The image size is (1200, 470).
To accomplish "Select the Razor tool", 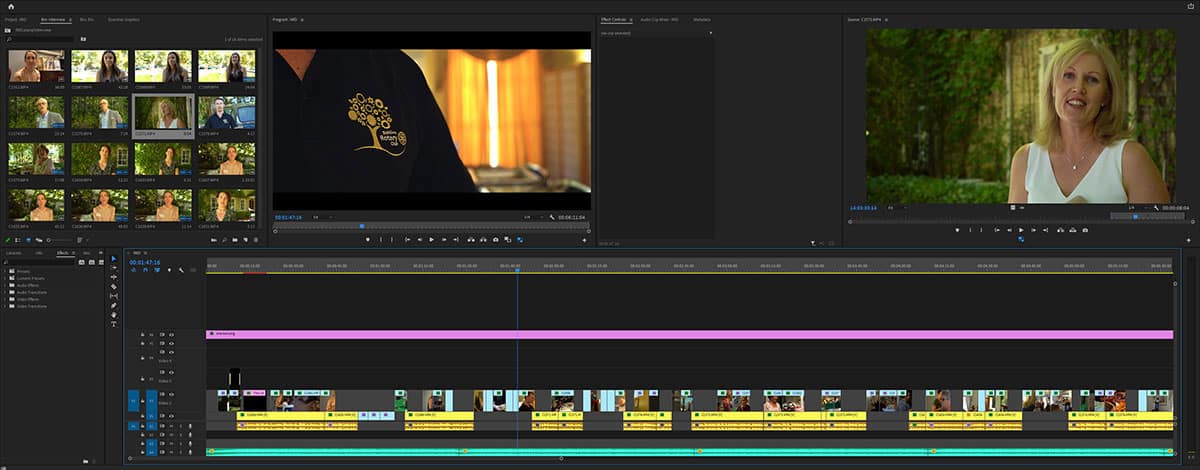I will (113, 287).
